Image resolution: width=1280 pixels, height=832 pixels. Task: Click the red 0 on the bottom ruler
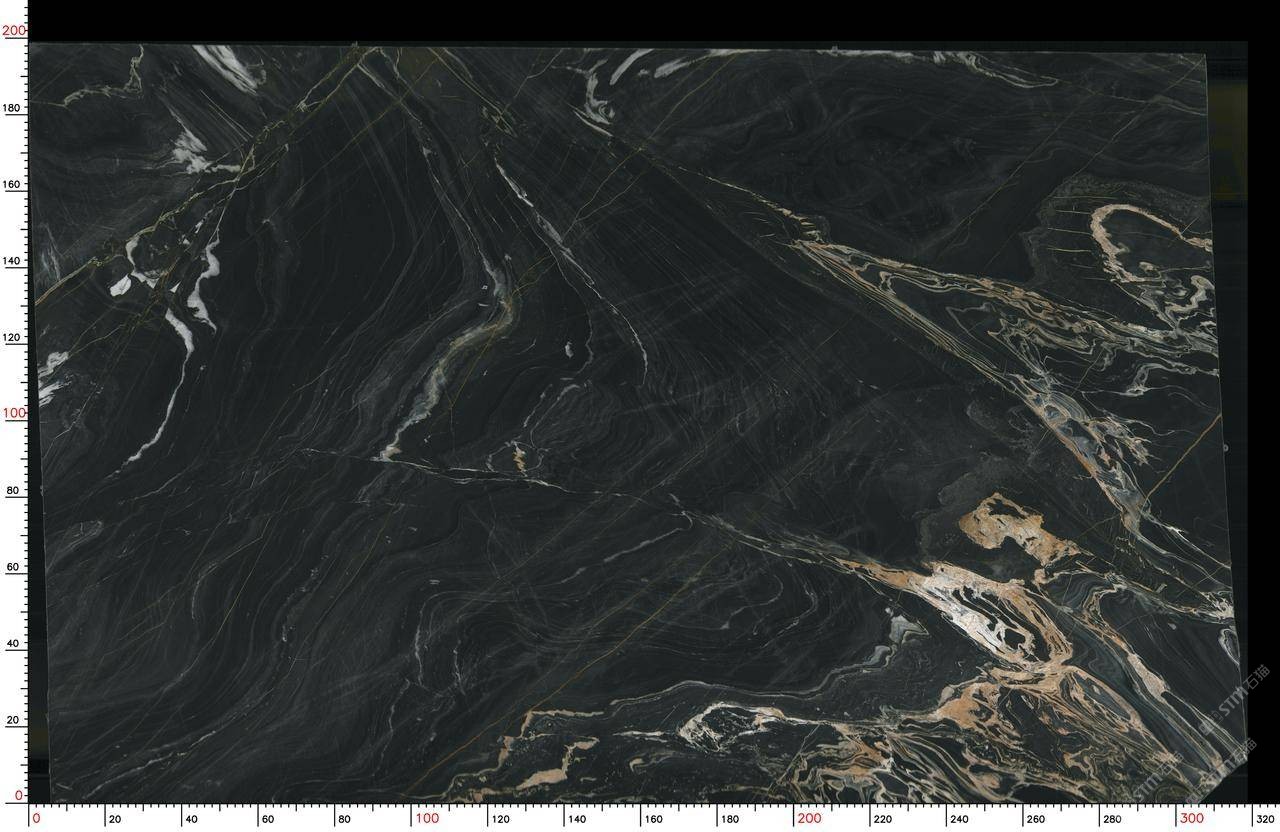coord(37,818)
